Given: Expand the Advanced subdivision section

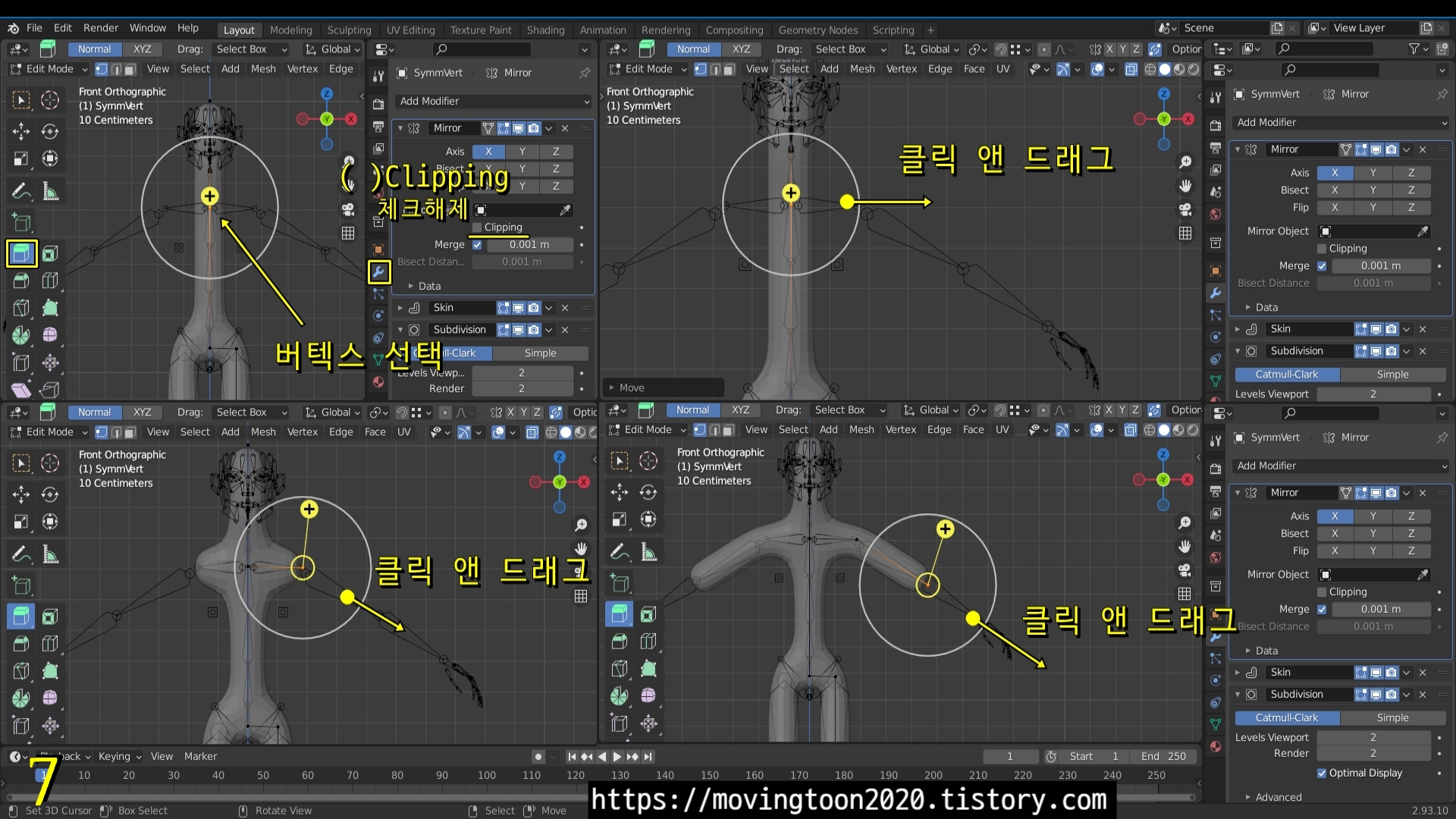Looking at the screenshot, I should [x=1278, y=797].
